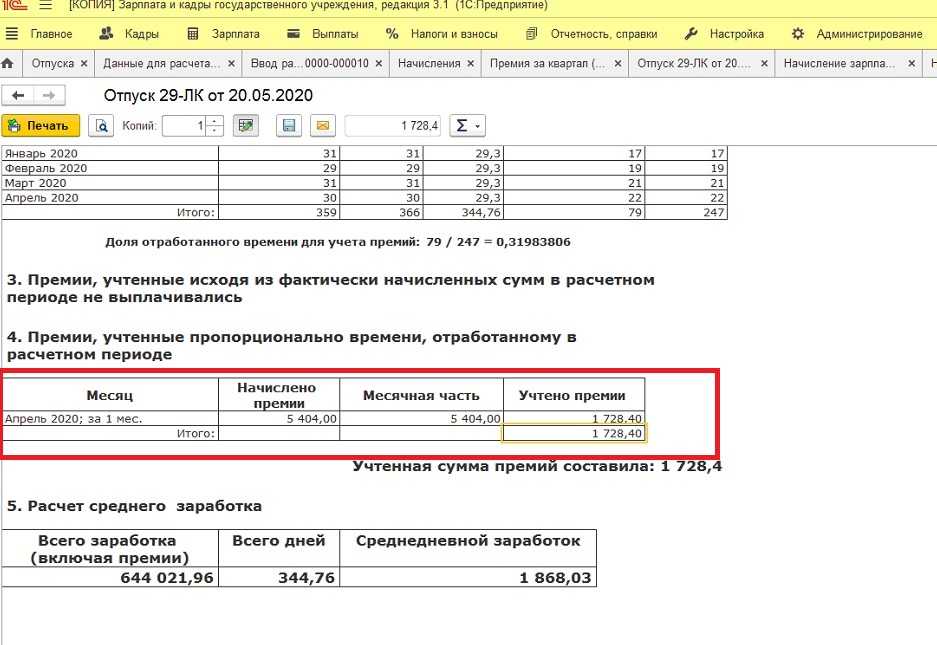The width and height of the screenshot is (937, 645).
Task: Select the Январь 2020 row label
Action: pos(111,154)
